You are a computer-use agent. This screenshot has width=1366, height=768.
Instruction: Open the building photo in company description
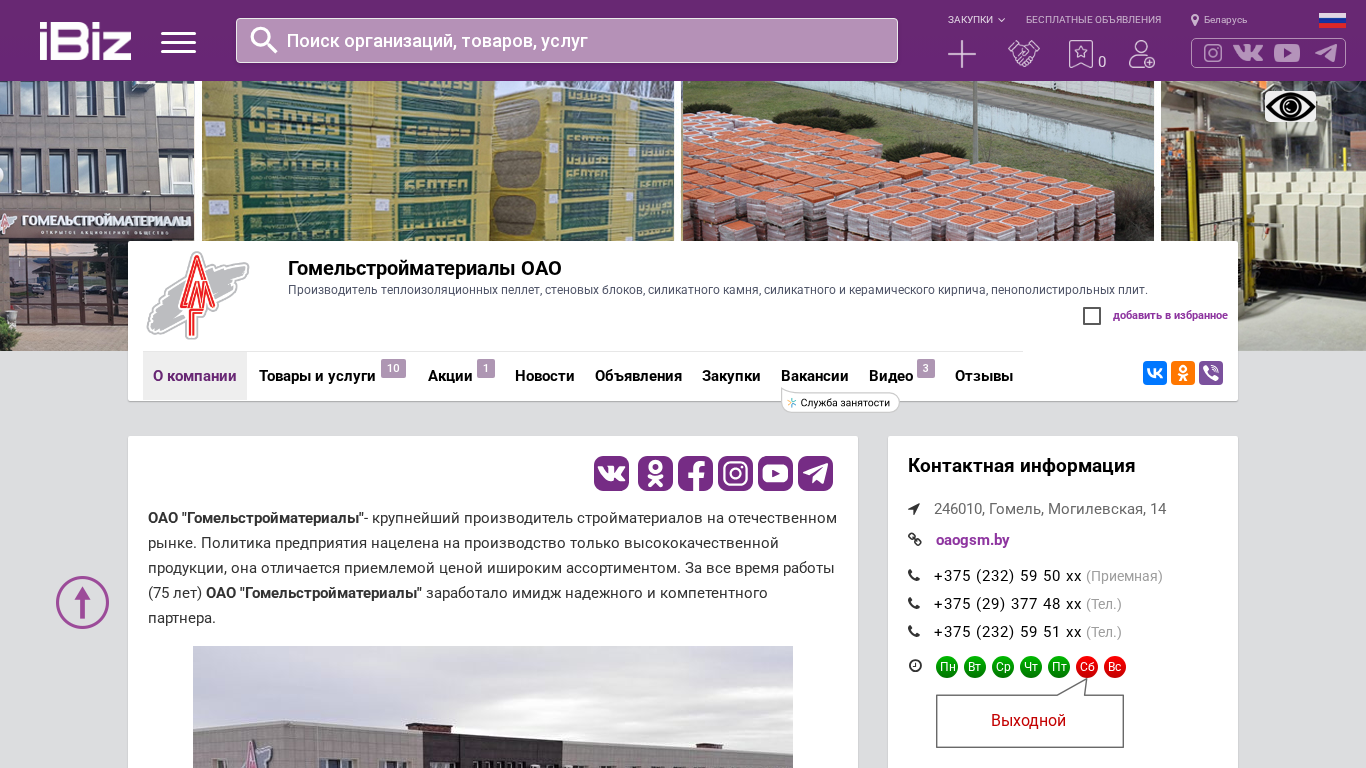493,707
